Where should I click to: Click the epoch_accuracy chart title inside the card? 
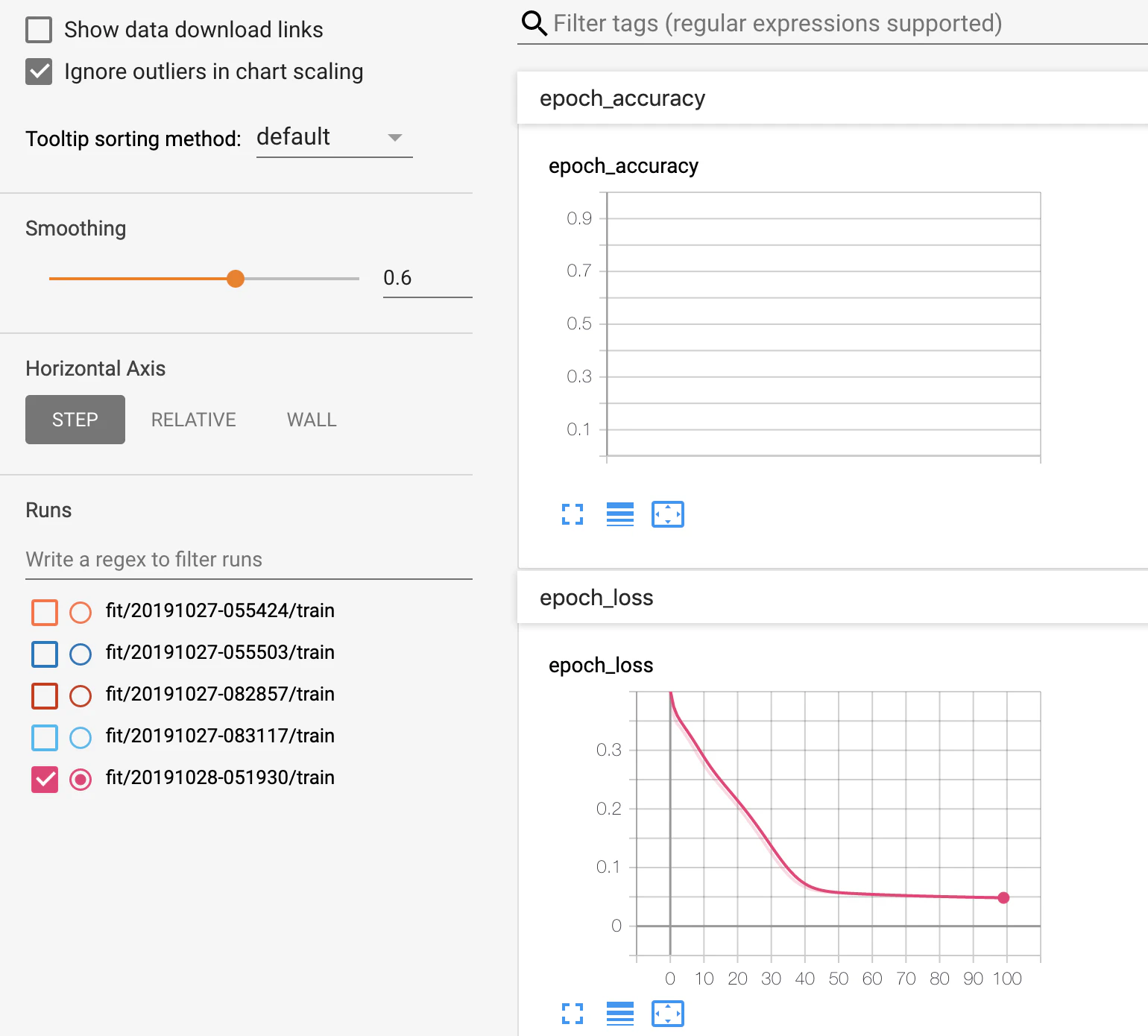(x=623, y=166)
